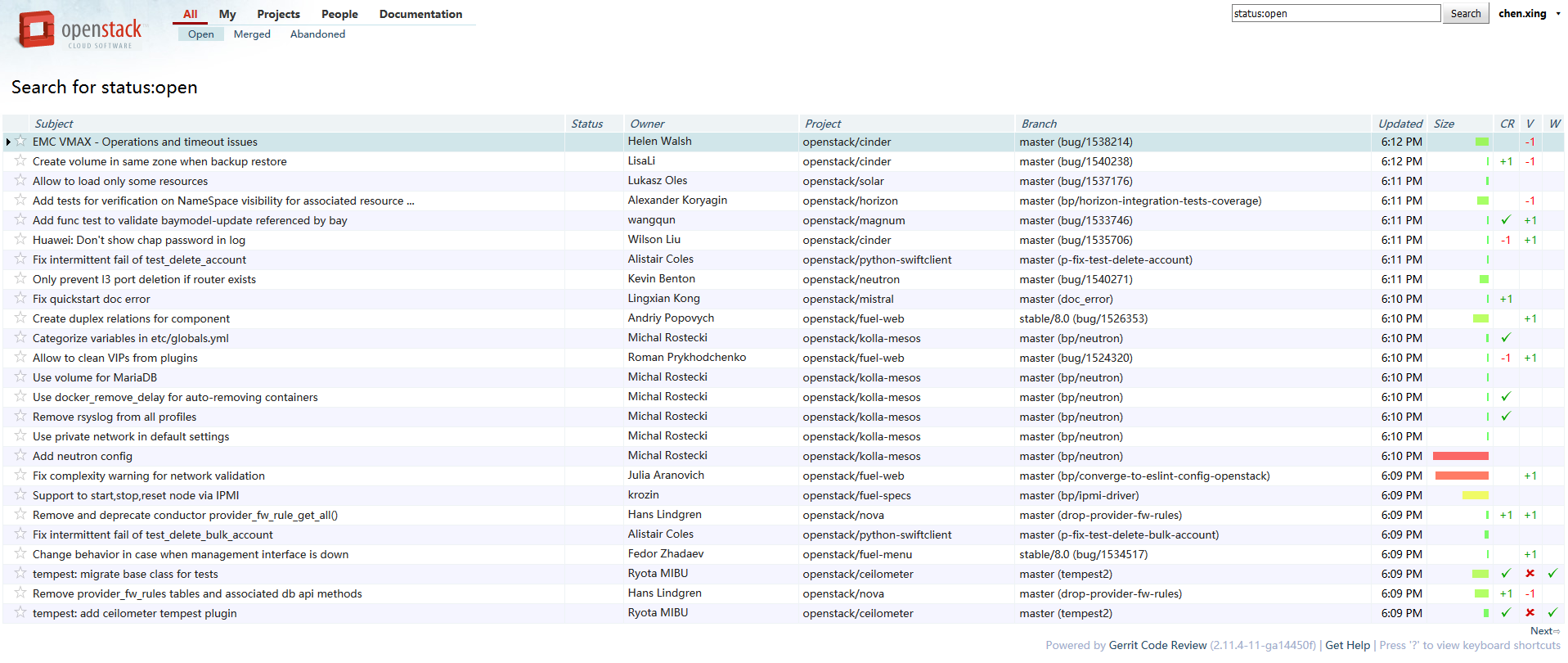This screenshot has height=663, width=1568.
Task: Open project openstack/python-swiftclient in bulk_account row
Action: tap(877, 534)
